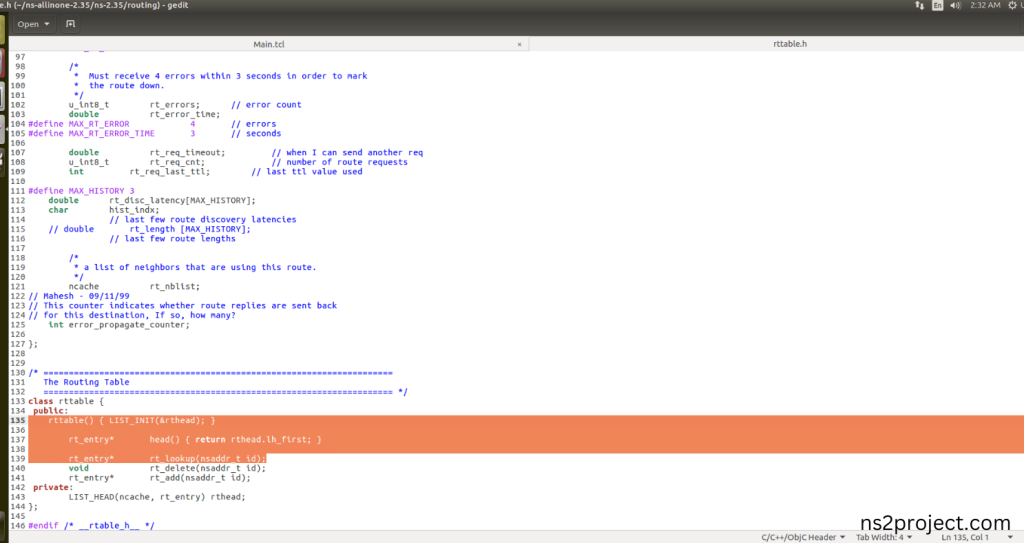The image size is (1024, 543).
Task: Open the system settings gear menu
Action: click(x=1013, y=5)
